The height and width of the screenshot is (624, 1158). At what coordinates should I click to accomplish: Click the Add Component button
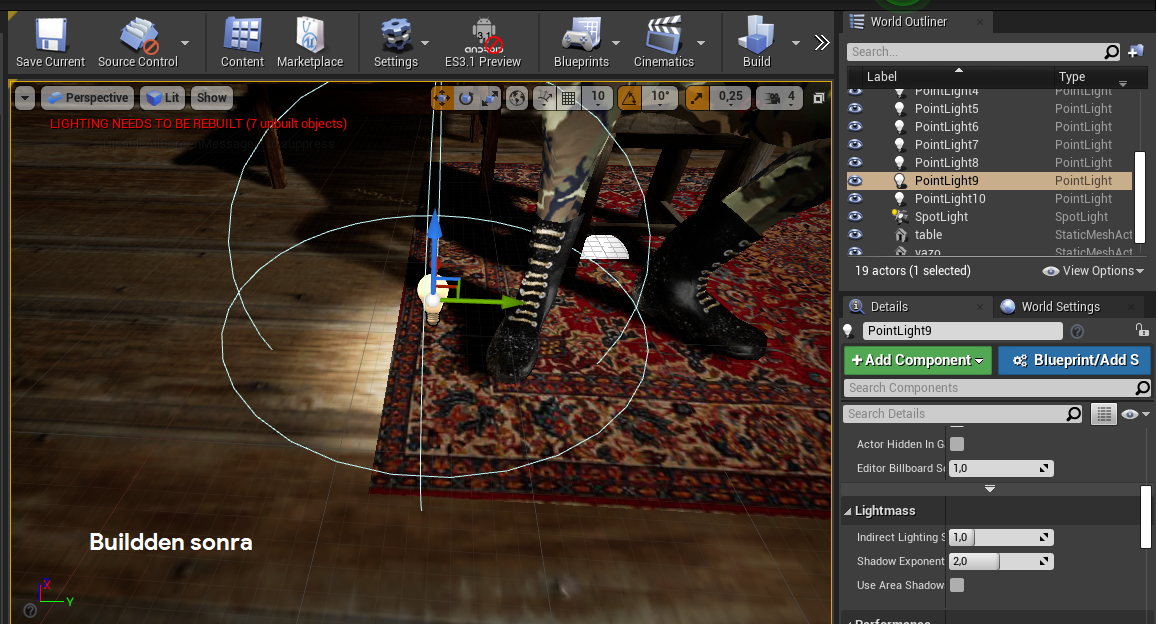(918, 360)
